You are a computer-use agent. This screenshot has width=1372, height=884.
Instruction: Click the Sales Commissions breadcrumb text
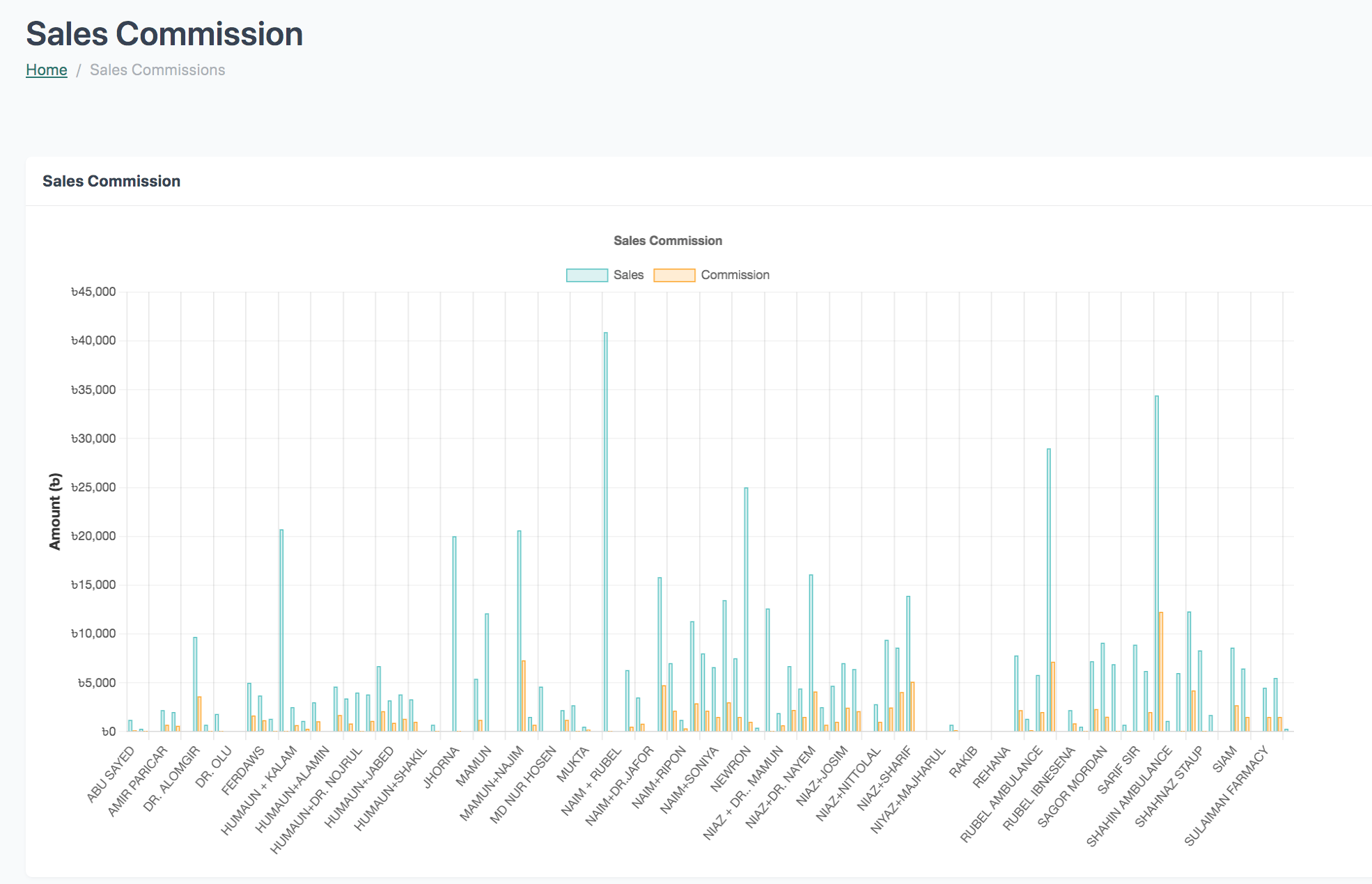pyautogui.click(x=157, y=70)
